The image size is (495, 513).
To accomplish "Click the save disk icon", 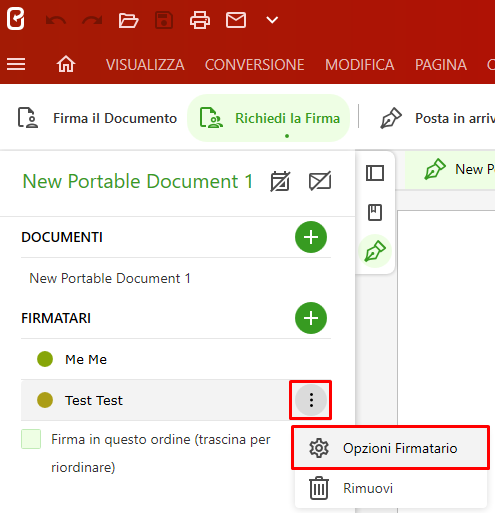I will 164,20.
